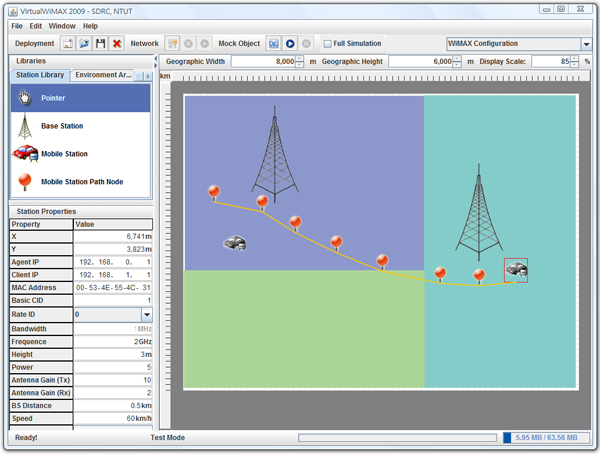Click the Geographic Height input field

(x=421, y=62)
